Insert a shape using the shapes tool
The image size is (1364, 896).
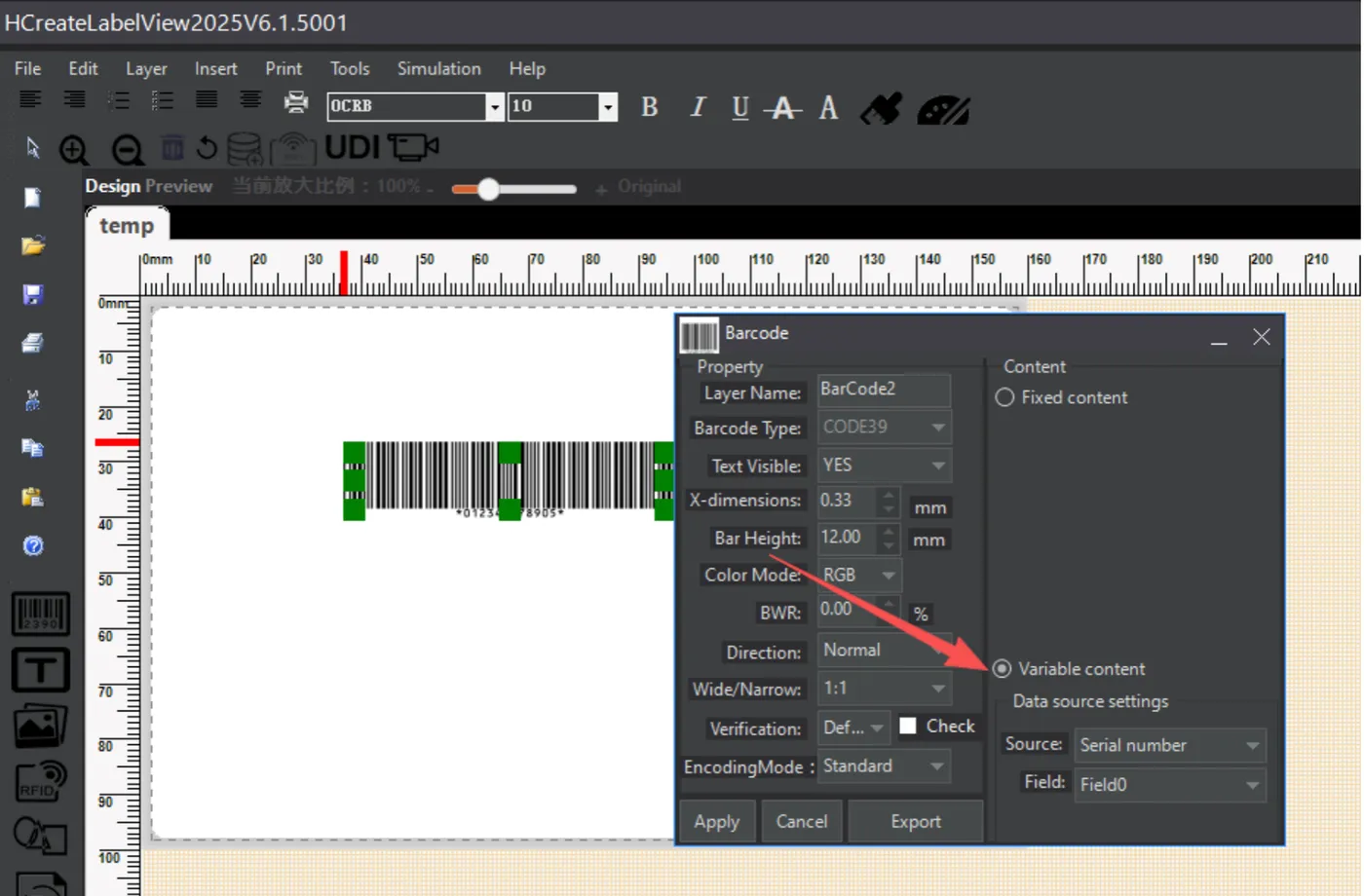[x=40, y=835]
